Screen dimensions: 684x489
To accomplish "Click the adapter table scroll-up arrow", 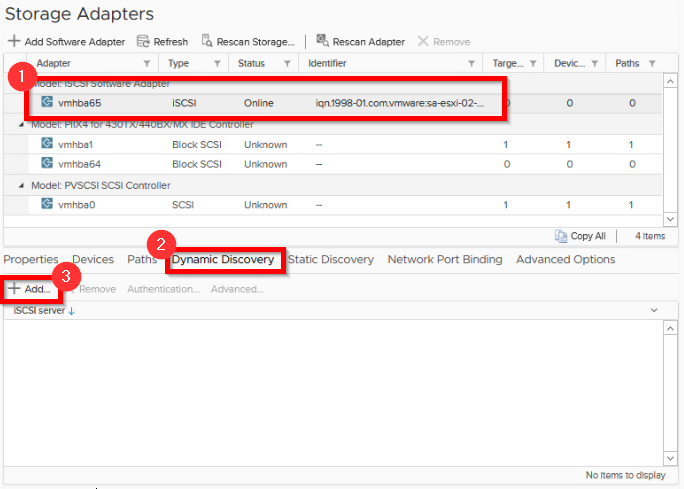I will pyautogui.click(x=670, y=81).
